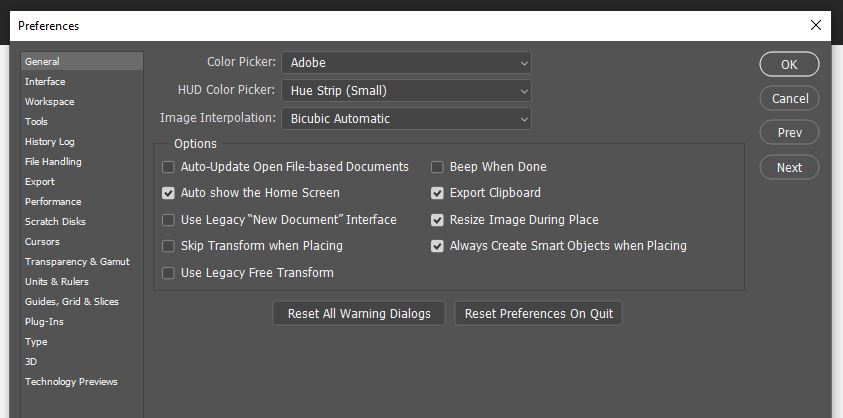The height and width of the screenshot is (418, 843).
Task: Toggle Use Legacy Free Transform checkbox
Action: click(168, 273)
